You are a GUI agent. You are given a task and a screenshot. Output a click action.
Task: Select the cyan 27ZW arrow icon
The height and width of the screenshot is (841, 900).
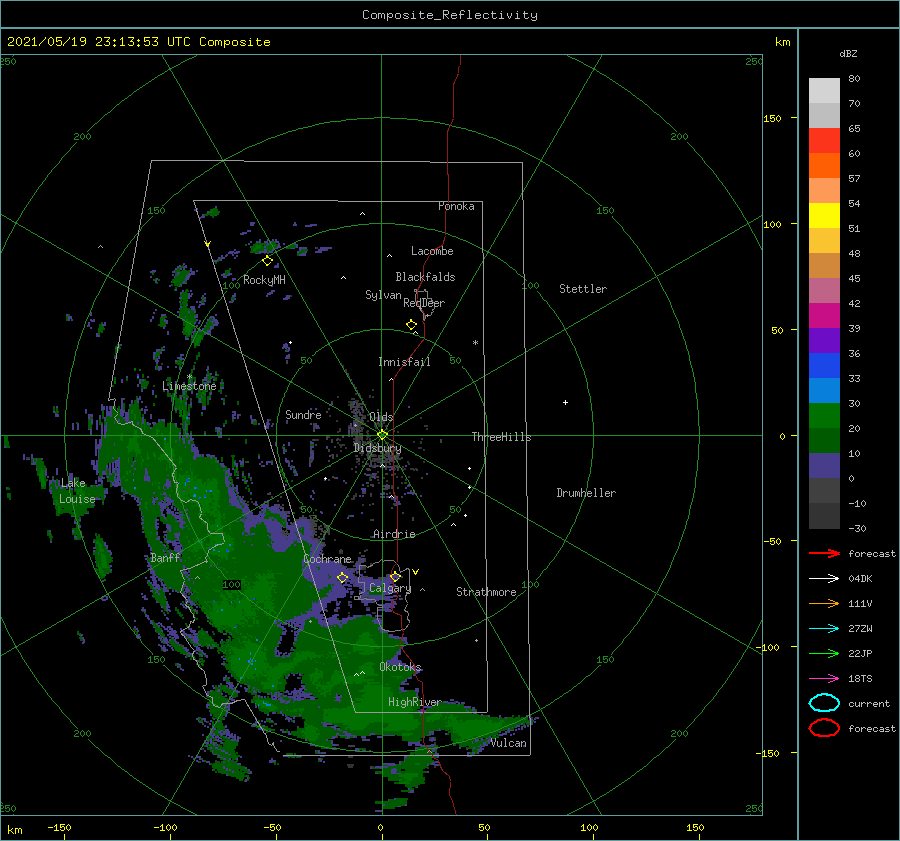(x=824, y=629)
